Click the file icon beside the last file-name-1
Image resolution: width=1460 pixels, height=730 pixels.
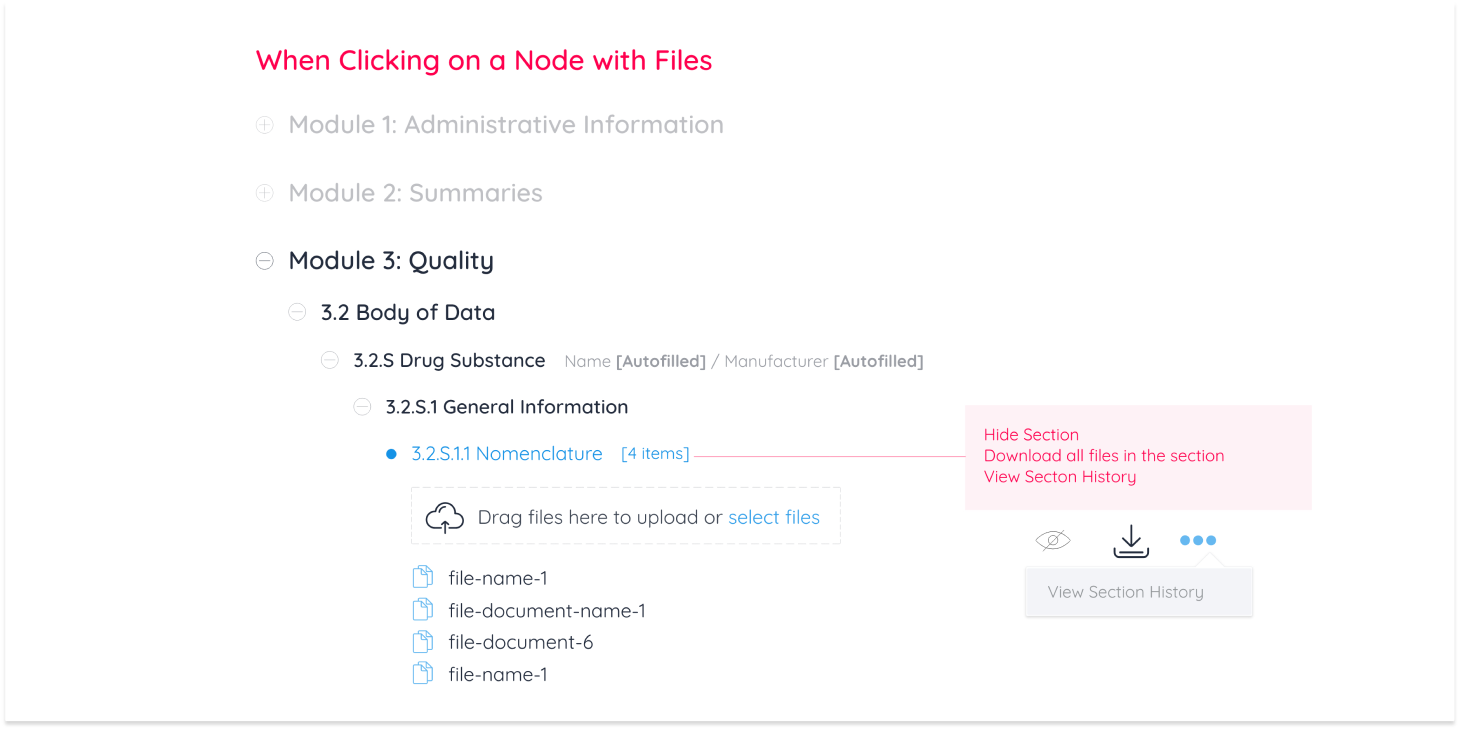click(422, 673)
